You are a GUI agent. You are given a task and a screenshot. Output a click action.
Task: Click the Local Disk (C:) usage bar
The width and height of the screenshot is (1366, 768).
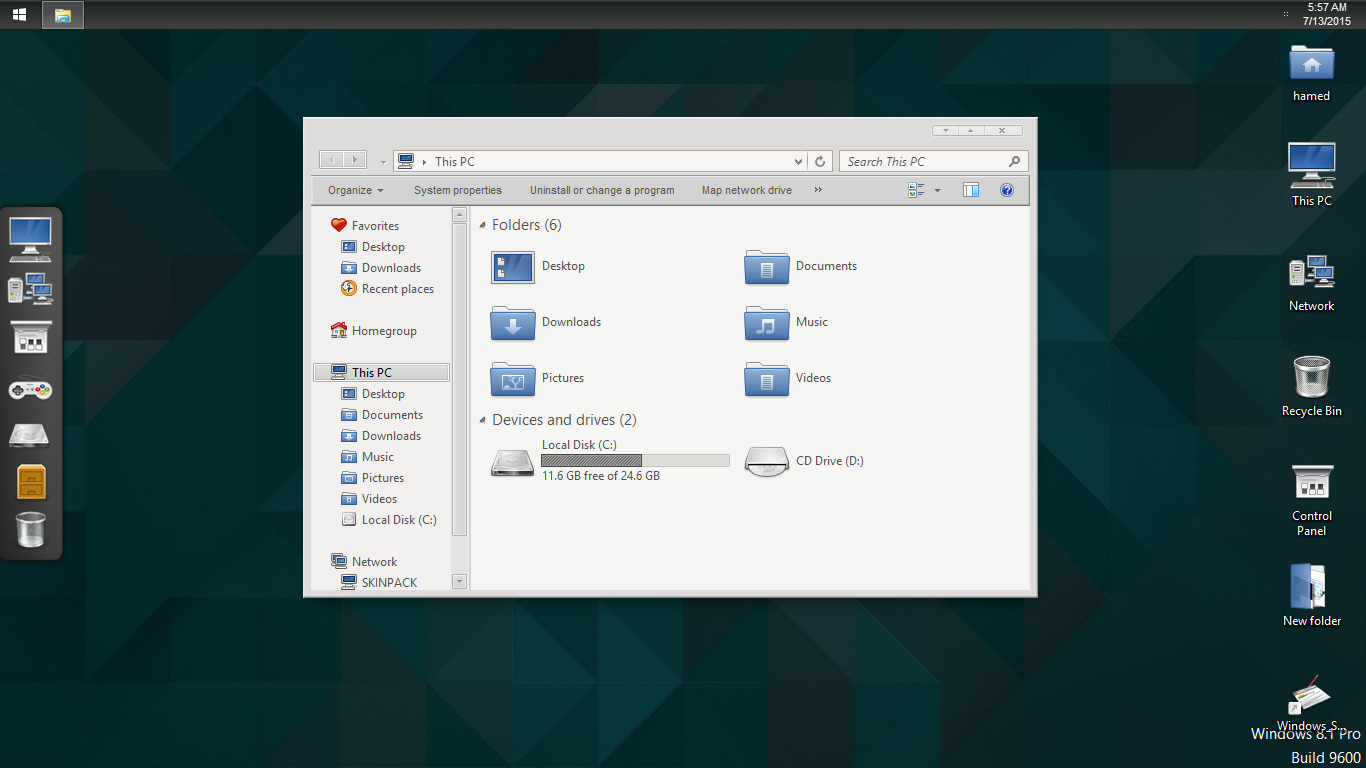coord(635,461)
